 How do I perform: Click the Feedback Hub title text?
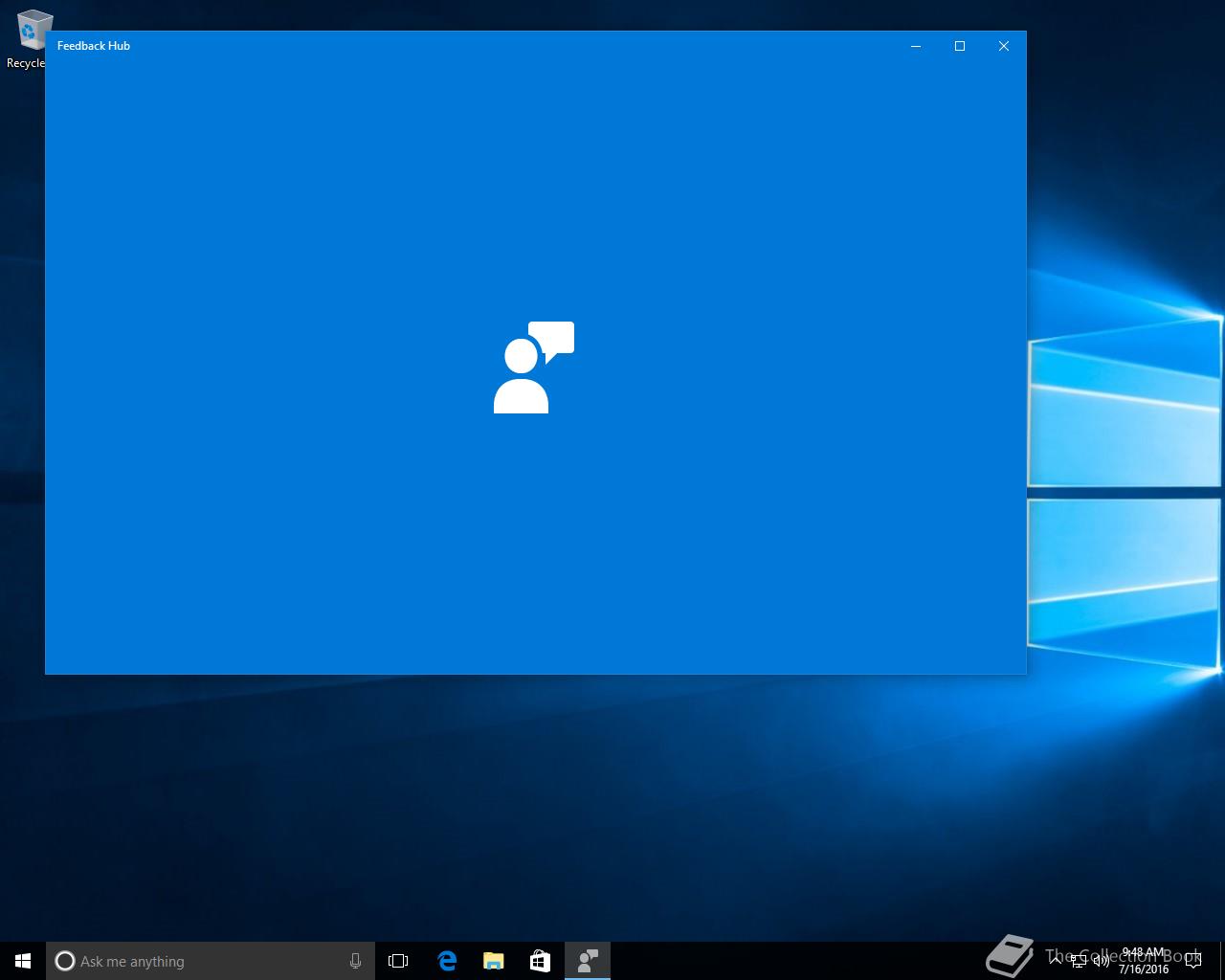[94, 46]
